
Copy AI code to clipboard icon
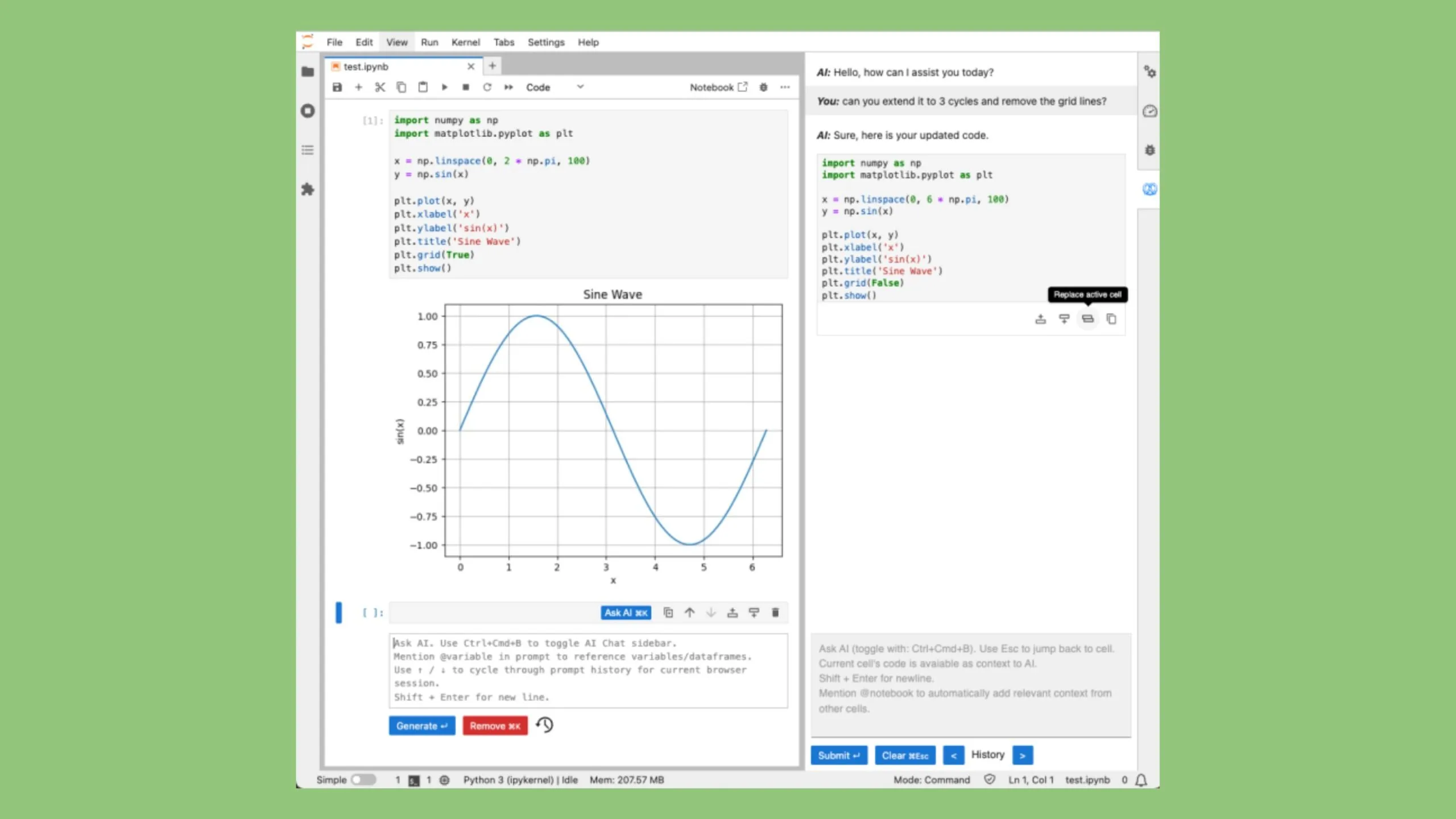coord(1111,319)
